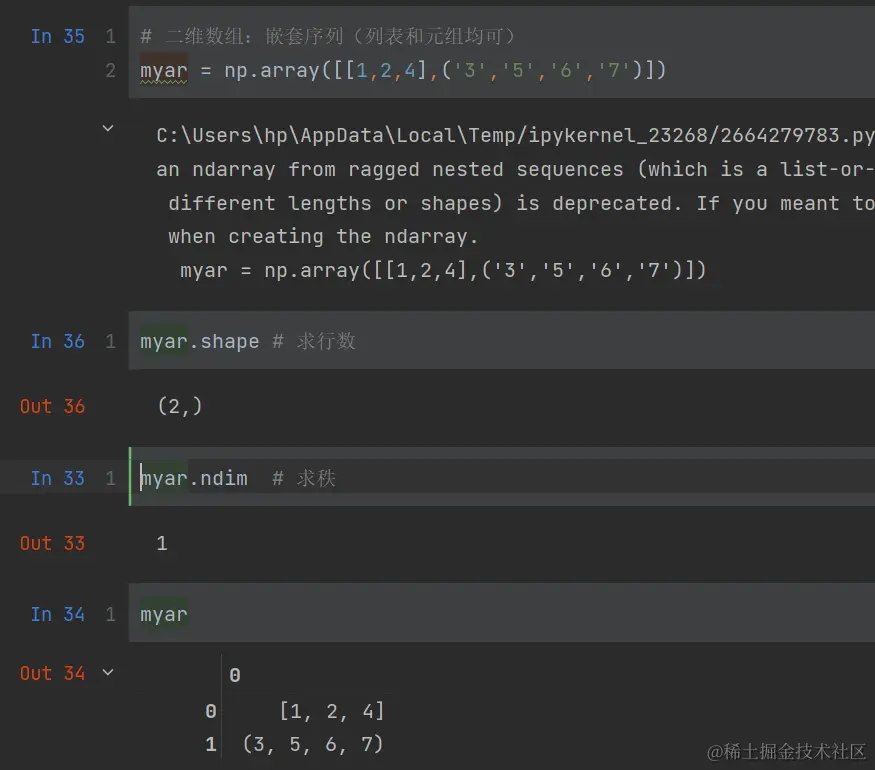Click the In 35 cell label

pyautogui.click(x=57, y=36)
